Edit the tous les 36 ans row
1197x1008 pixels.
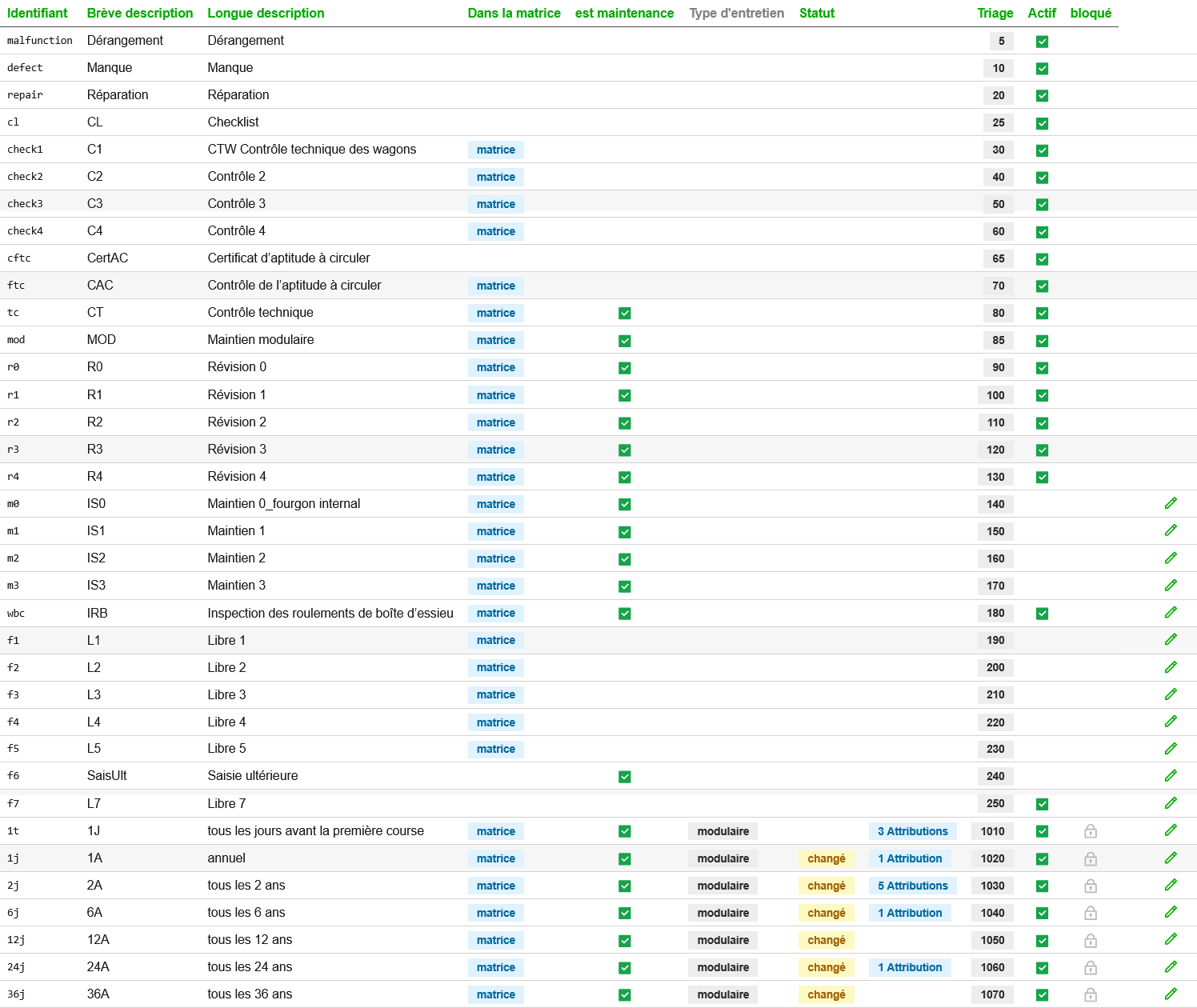click(1171, 994)
